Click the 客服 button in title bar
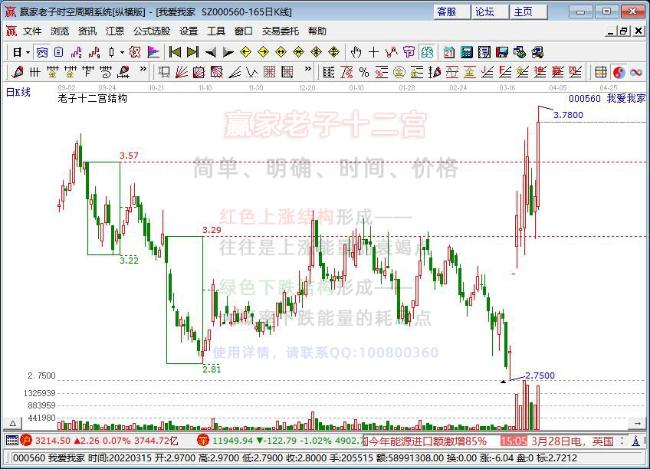Screen dimensions: 650x469 [x=451, y=11]
